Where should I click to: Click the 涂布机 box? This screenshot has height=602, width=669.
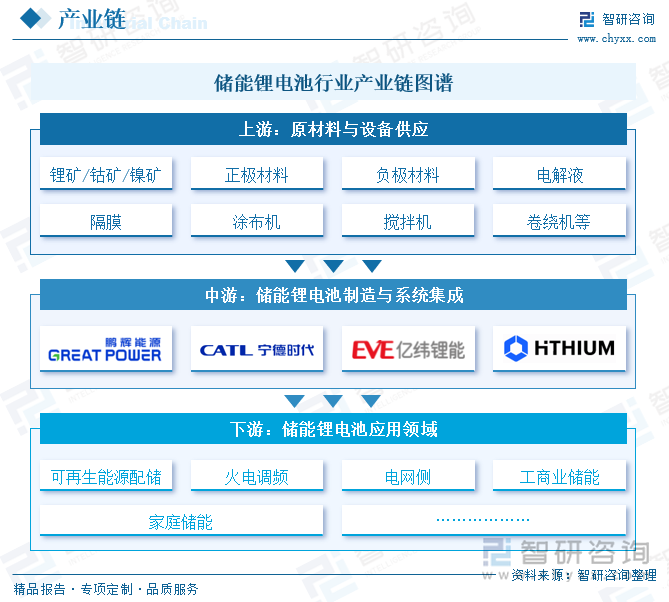(x=257, y=221)
